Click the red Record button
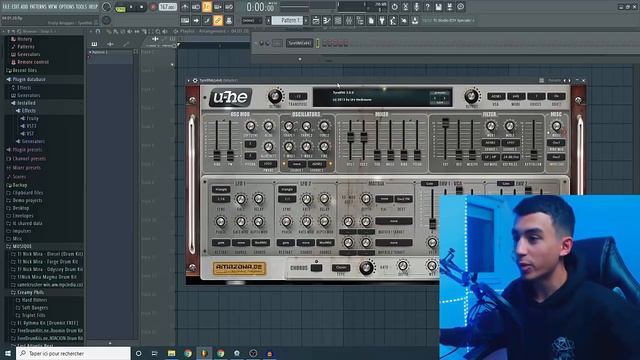 pyautogui.click(x=153, y=7)
